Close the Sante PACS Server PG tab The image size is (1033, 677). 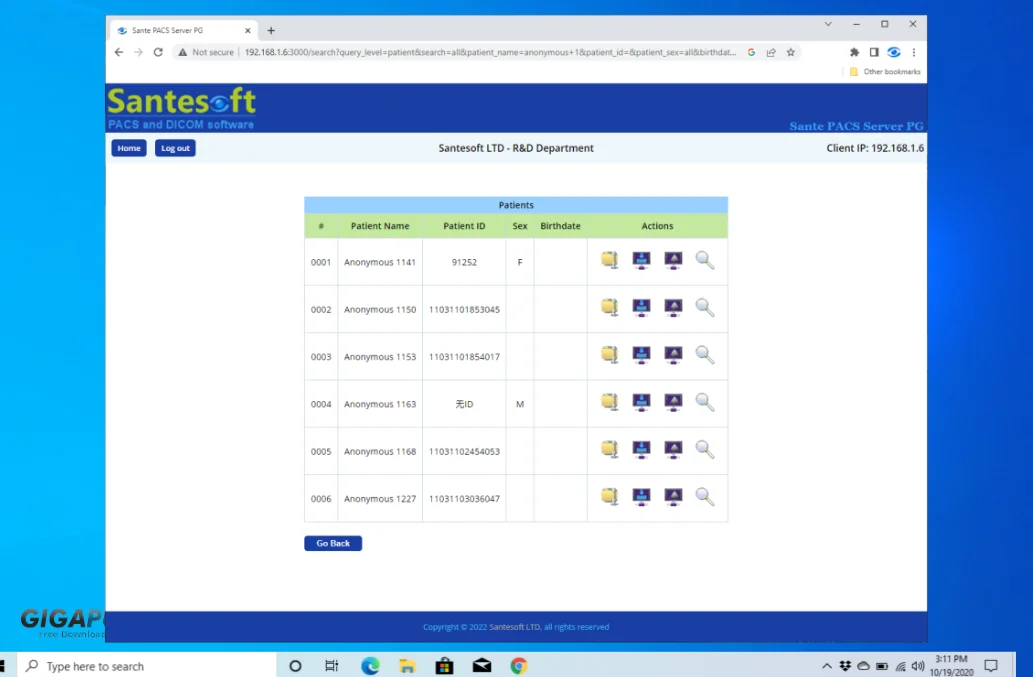click(248, 30)
